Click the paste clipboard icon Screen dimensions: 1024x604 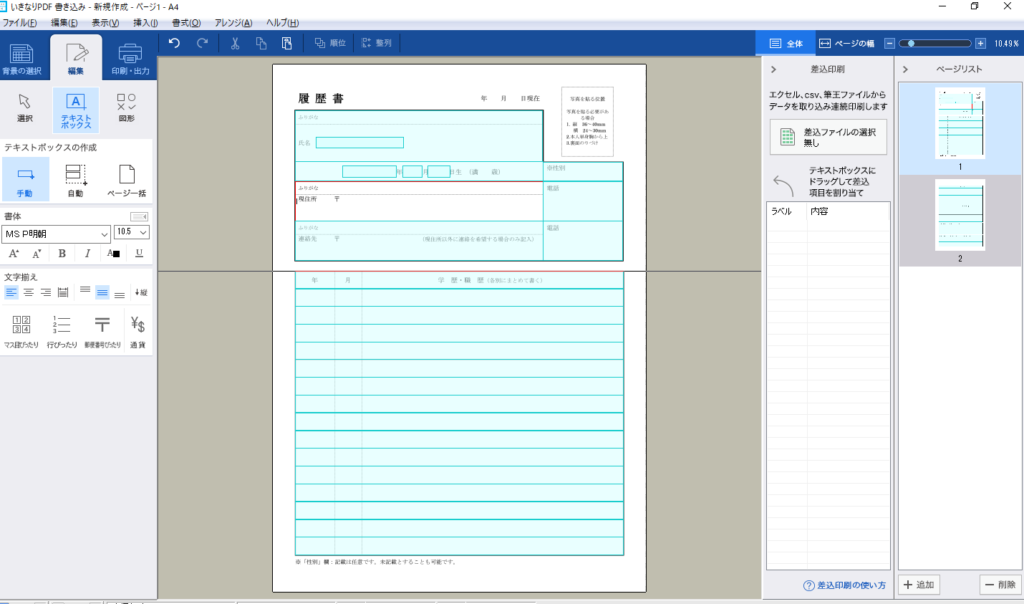click(x=286, y=43)
